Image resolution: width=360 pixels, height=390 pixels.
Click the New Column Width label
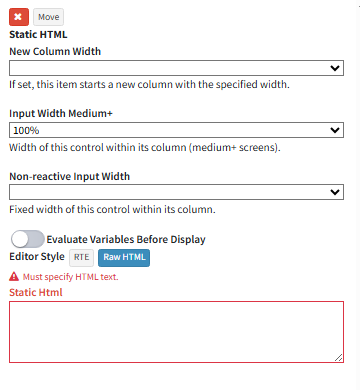tap(55, 51)
